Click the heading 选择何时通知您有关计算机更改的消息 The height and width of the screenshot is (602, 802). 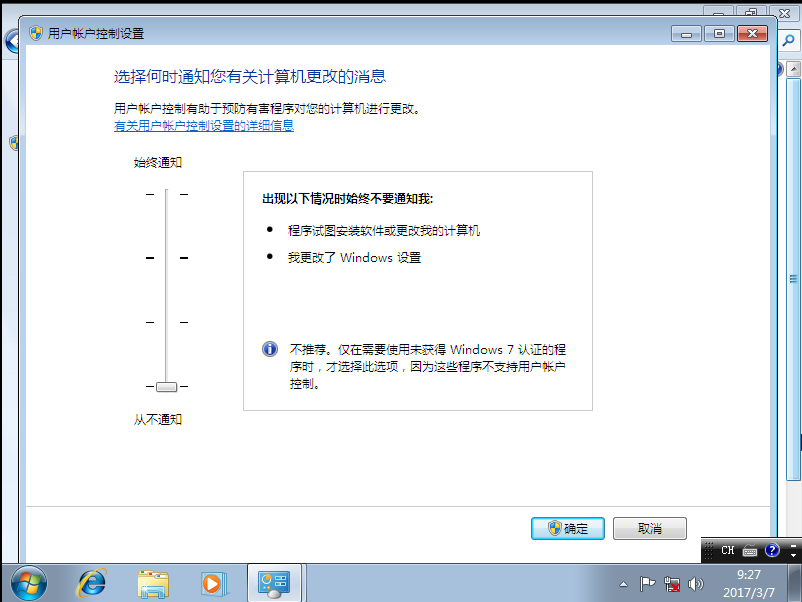coord(250,77)
